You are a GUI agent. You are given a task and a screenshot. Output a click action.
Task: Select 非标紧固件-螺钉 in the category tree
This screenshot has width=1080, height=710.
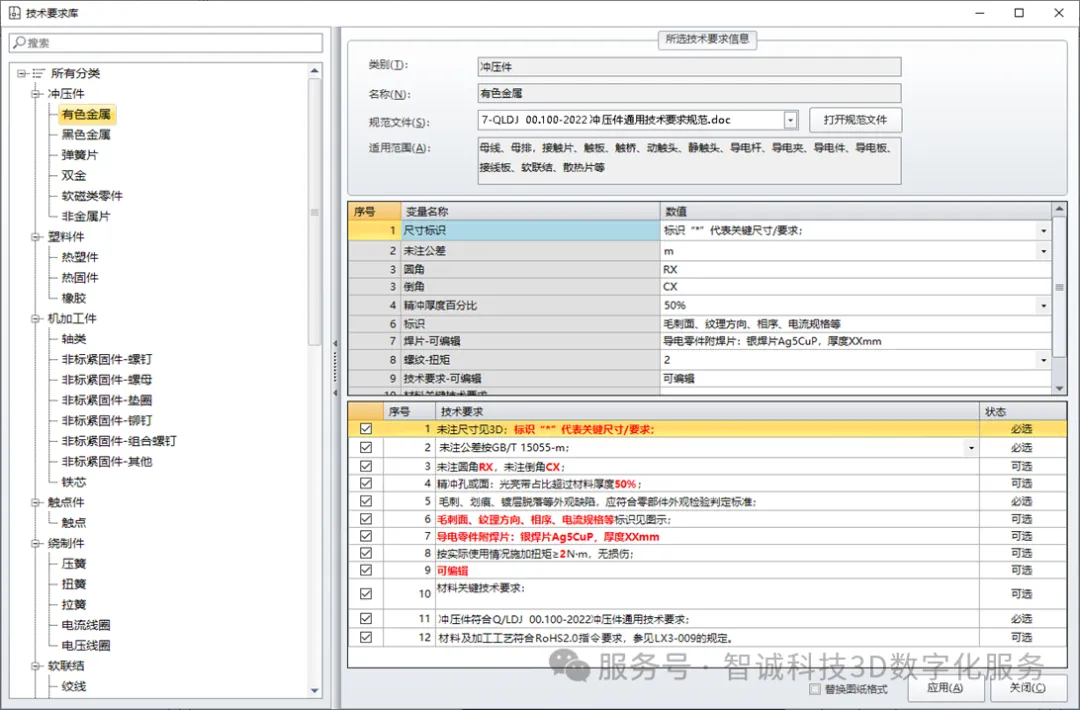(106, 359)
